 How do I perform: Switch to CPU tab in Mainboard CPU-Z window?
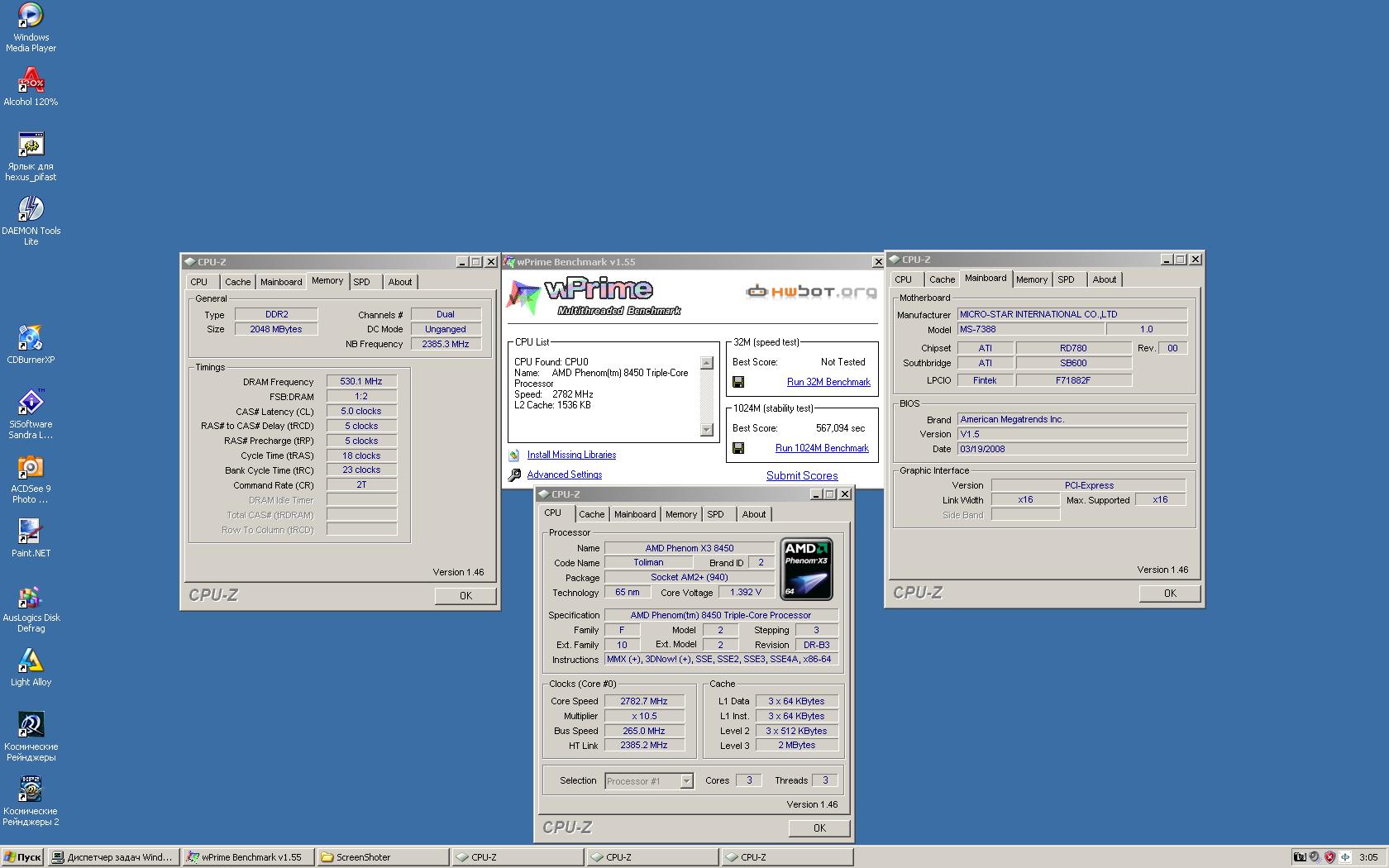(904, 279)
